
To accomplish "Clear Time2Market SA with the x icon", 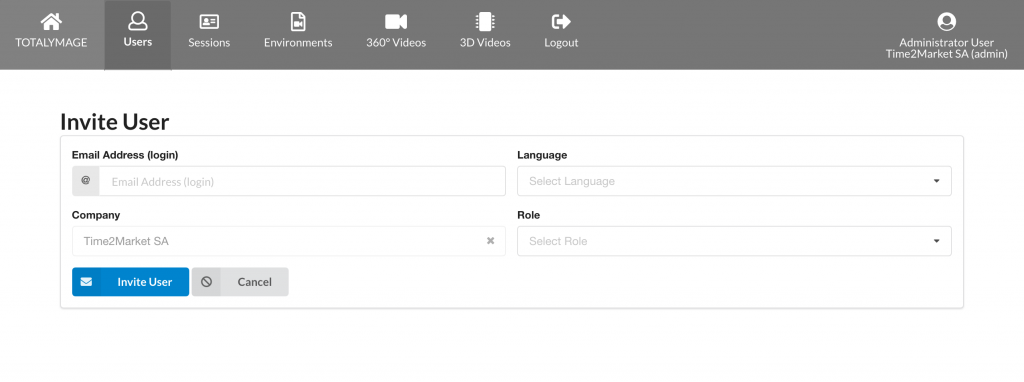I will click(490, 241).
